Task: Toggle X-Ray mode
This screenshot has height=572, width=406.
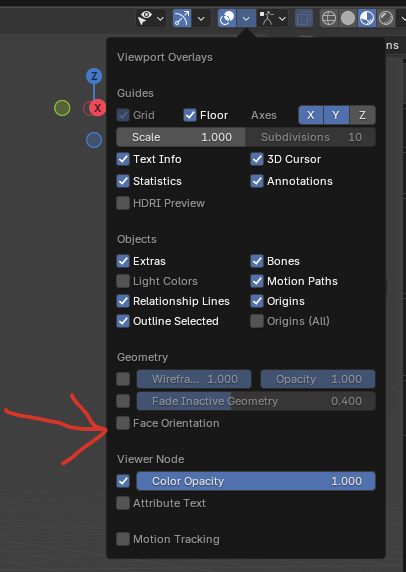Action: 303,18
